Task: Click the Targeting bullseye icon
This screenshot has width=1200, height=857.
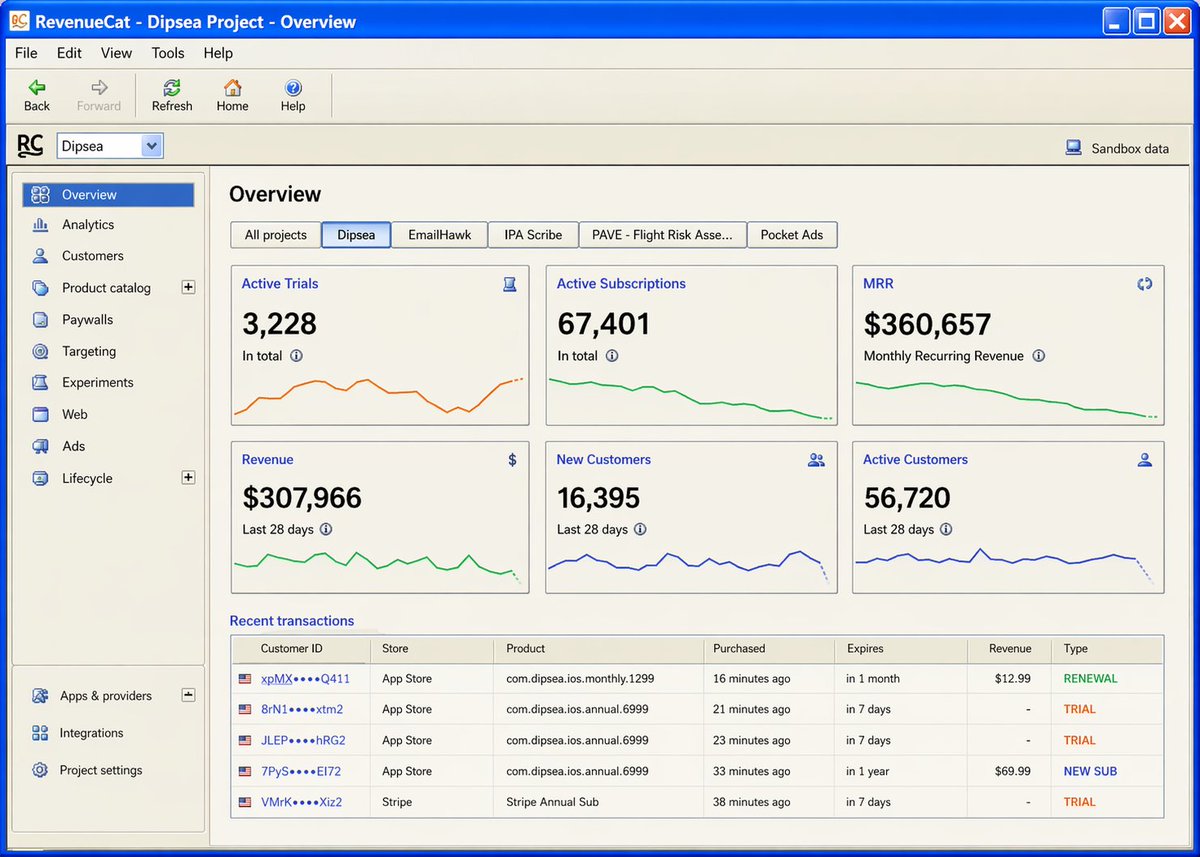Action: click(40, 351)
